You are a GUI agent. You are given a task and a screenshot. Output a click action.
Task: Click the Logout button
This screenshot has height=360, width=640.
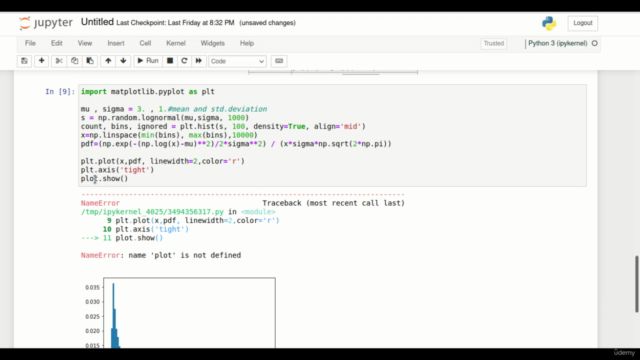582,23
